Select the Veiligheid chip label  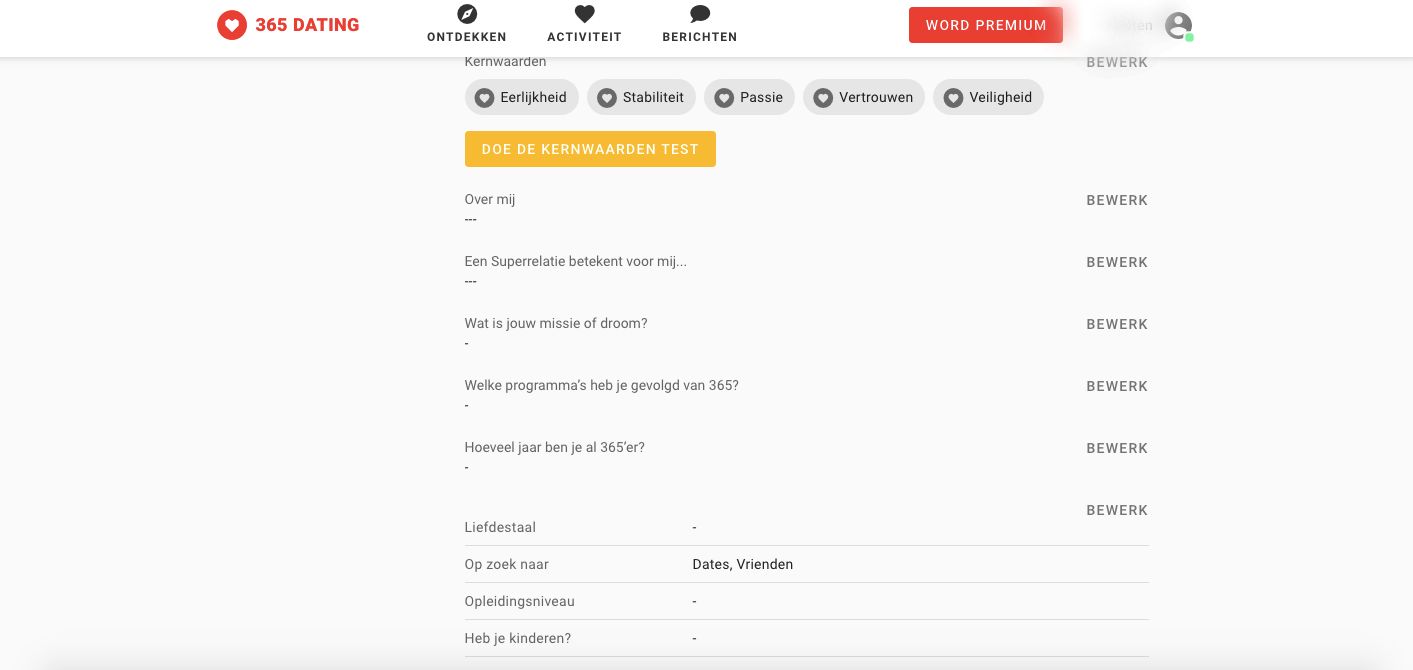(1000, 98)
